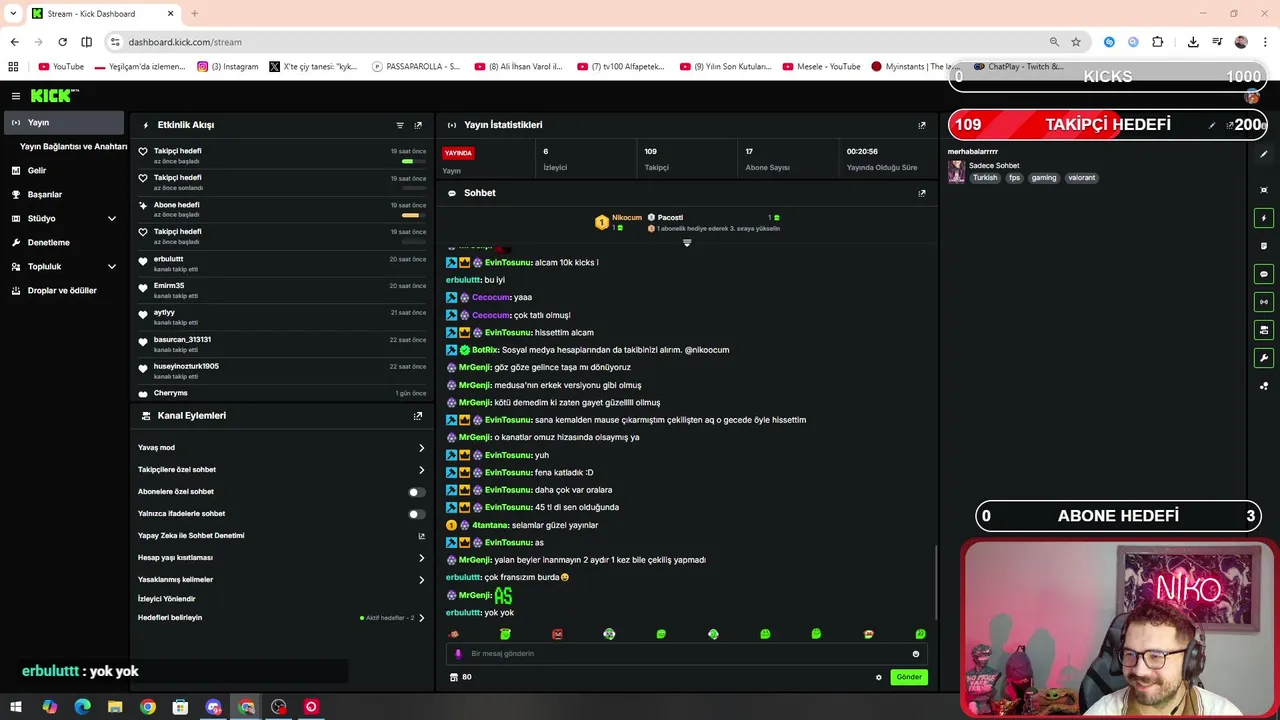Screen dimensions: 1280x720
Task: Open Hesap yaşı kısıtlaması settings
Action: click(282, 558)
